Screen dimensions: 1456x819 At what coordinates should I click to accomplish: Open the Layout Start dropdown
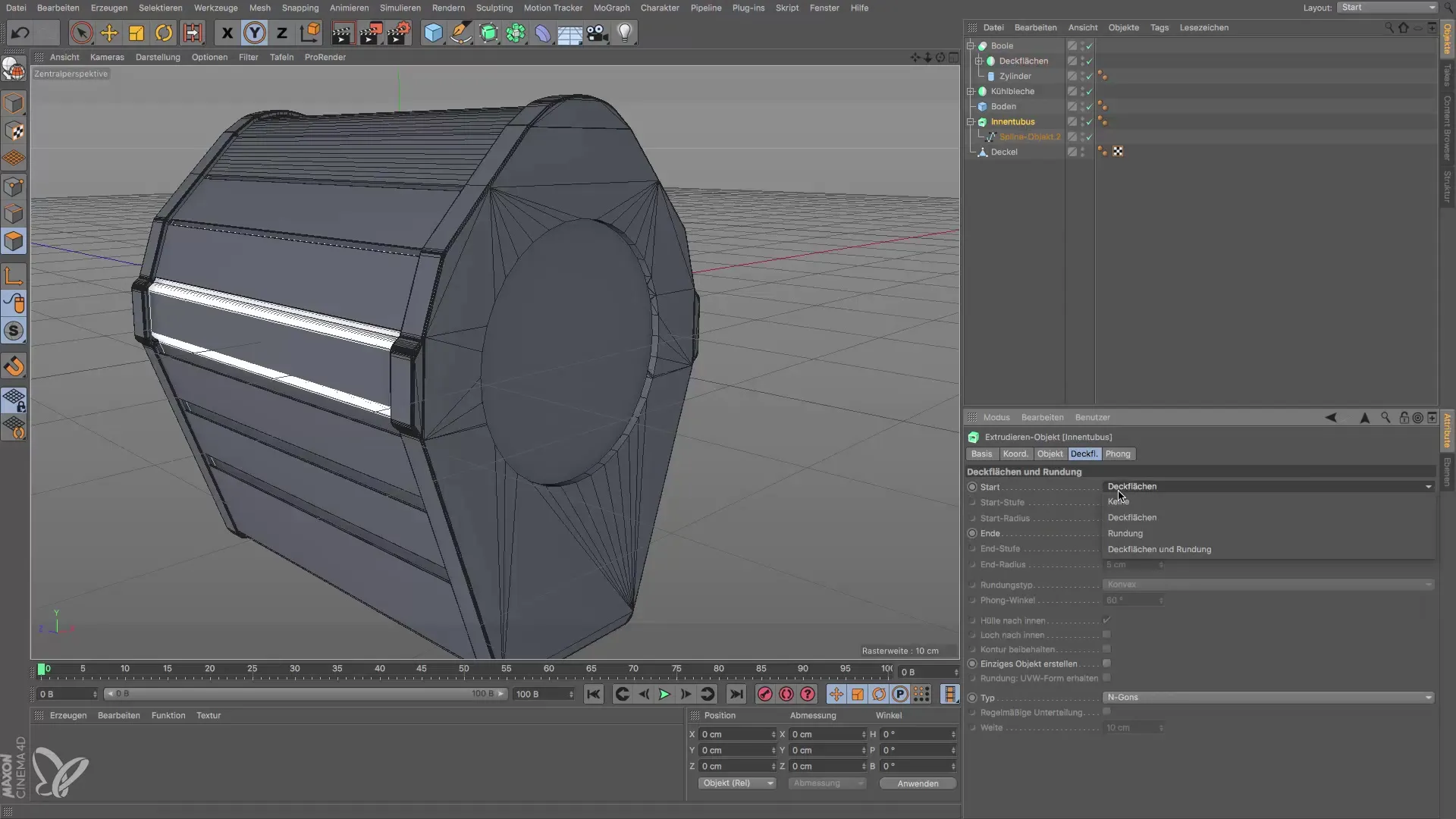coord(1387,7)
